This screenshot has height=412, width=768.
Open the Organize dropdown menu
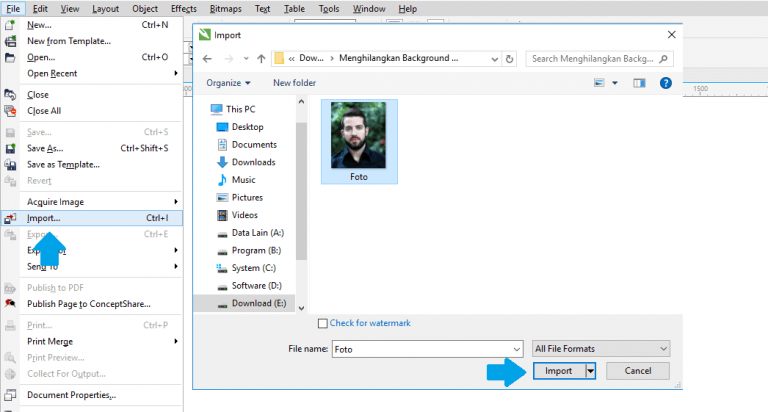pos(228,83)
